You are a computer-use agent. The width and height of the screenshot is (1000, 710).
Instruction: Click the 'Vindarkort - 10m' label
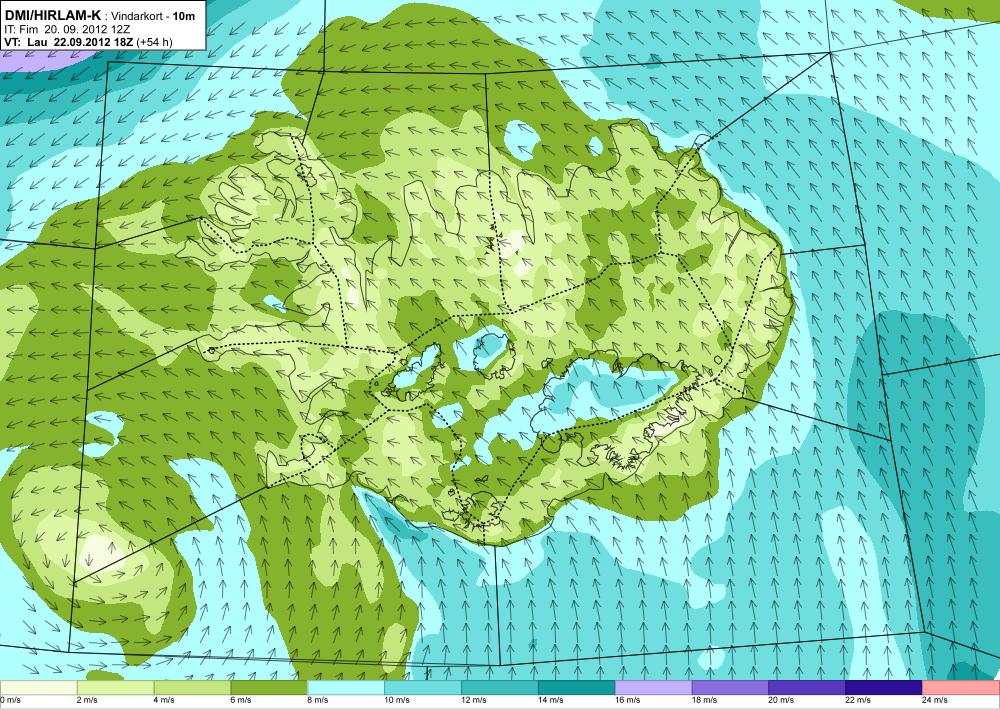[x=153, y=17]
